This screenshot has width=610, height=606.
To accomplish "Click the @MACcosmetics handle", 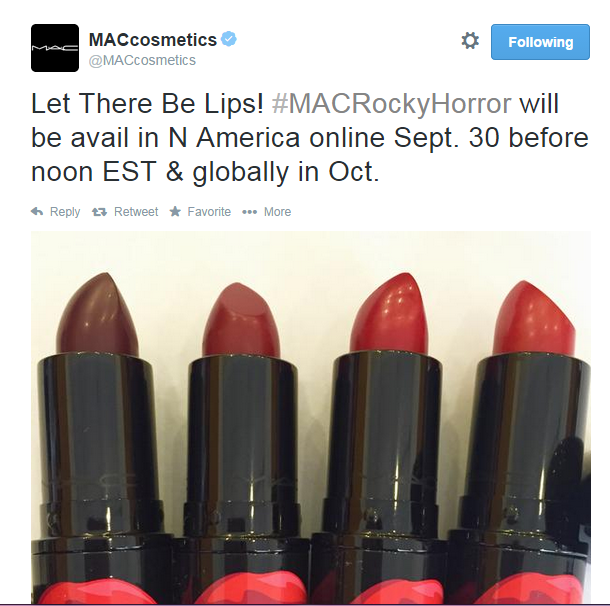I will click(x=142, y=60).
